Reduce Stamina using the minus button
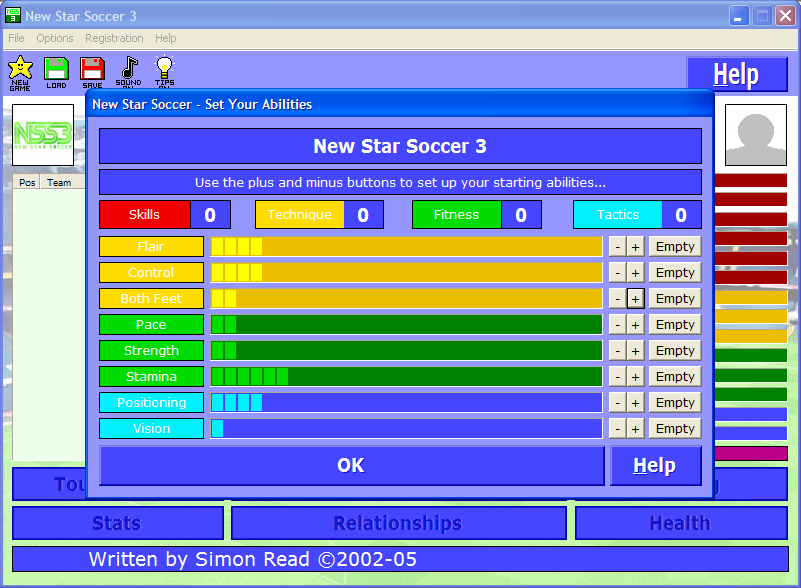Screen dimensions: 801x588 click(x=617, y=377)
